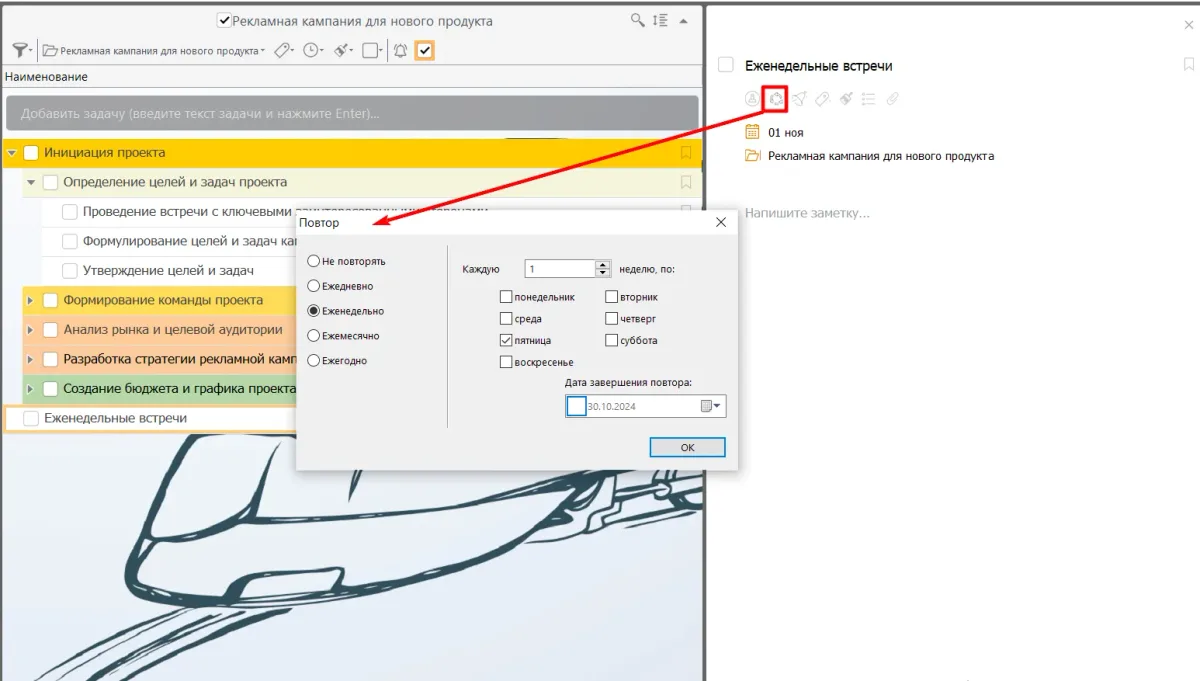Viewport: 1200px width, 681px height.
Task: Click the bookmark icon on Инициация проекта row
Action: pyautogui.click(x=686, y=153)
